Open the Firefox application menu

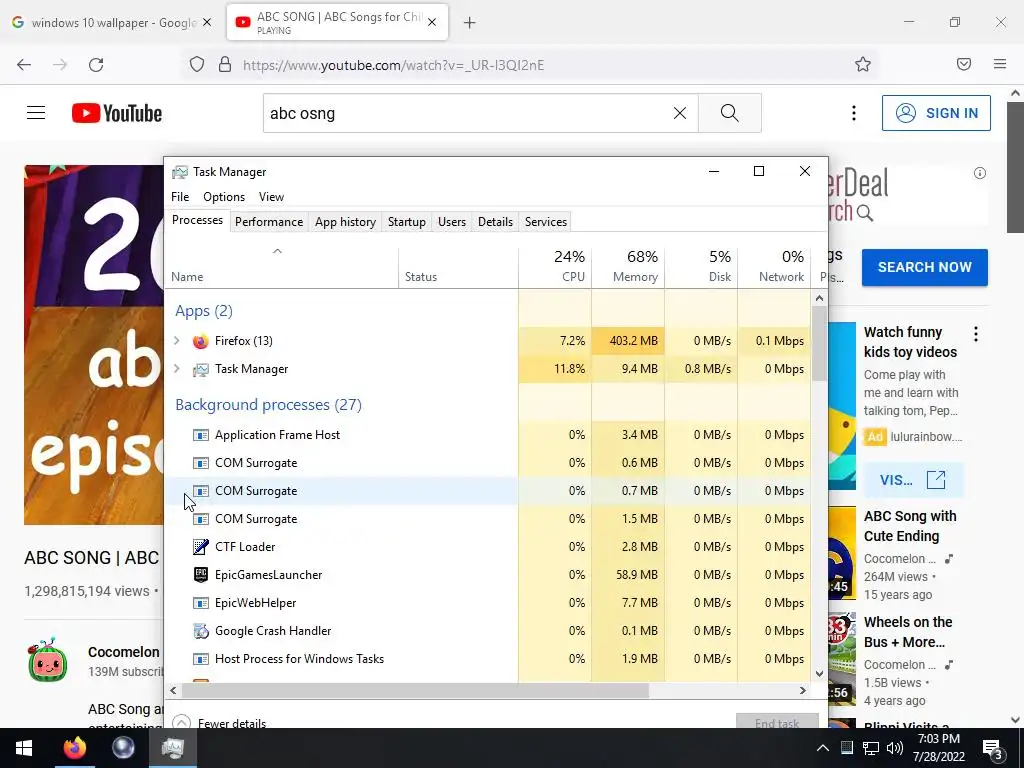coord(1000,64)
